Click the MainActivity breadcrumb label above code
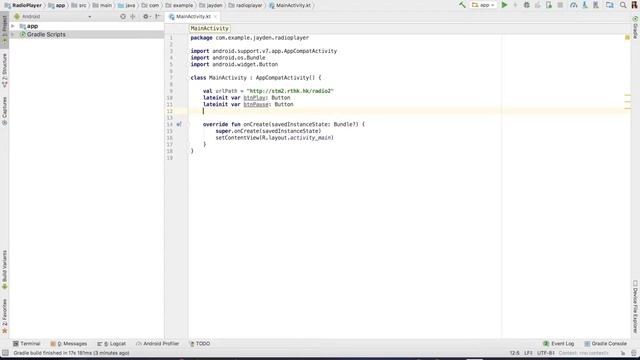This screenshot has height=360, width=640. [209, 28]
